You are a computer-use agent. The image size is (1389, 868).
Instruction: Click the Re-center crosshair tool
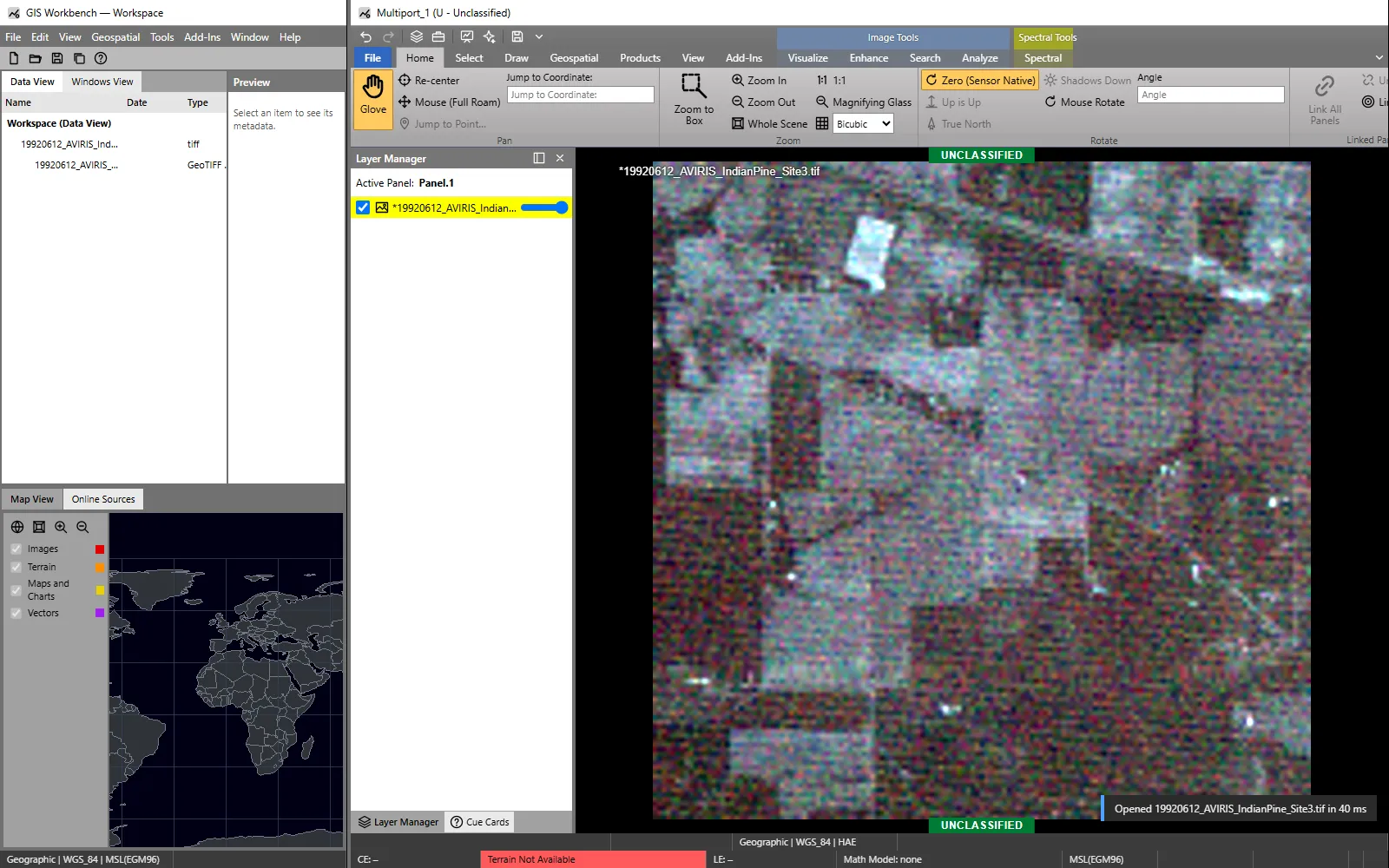click(x=429, y=80)
